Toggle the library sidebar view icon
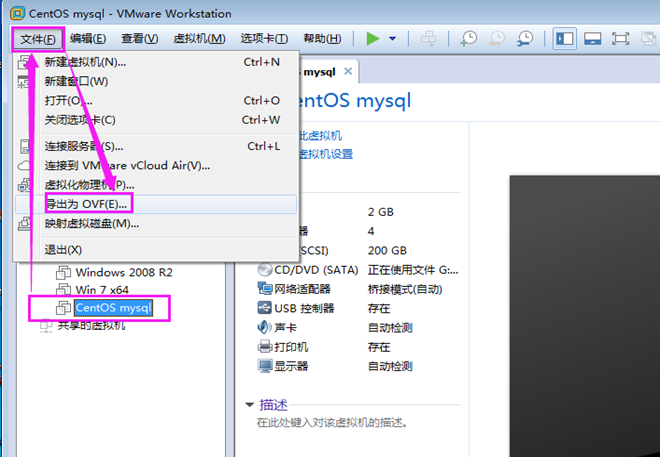660x457 pixels. [564, 39]
